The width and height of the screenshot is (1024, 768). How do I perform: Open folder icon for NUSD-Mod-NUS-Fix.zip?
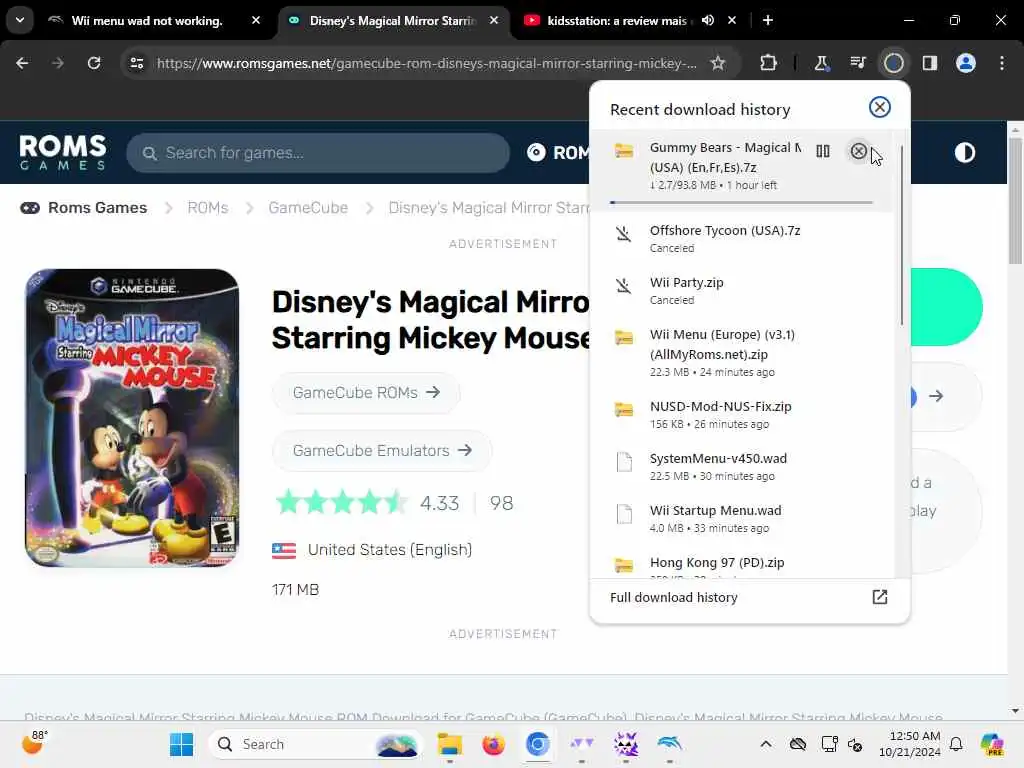624,409
